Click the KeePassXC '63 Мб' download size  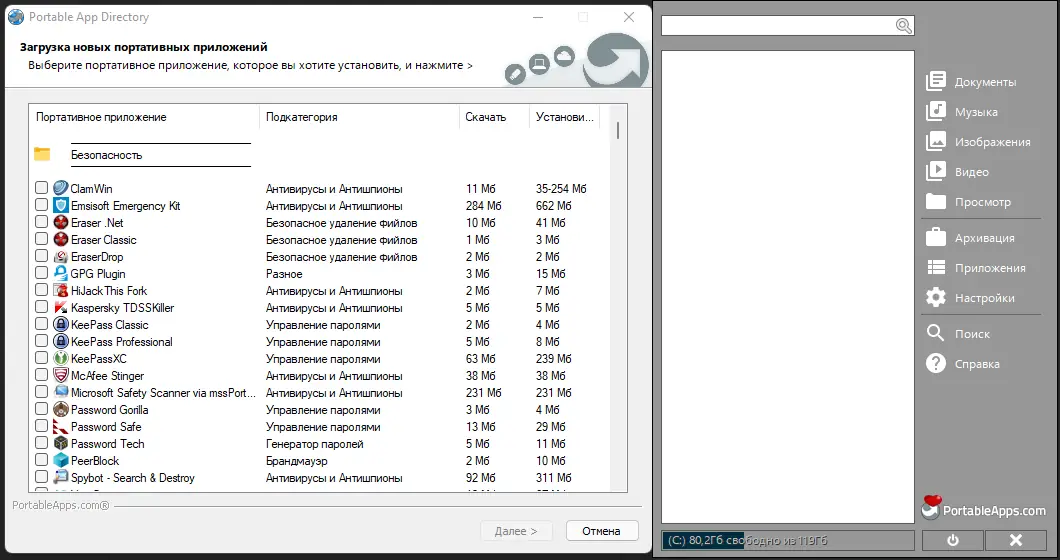click(x=481, y=358)
